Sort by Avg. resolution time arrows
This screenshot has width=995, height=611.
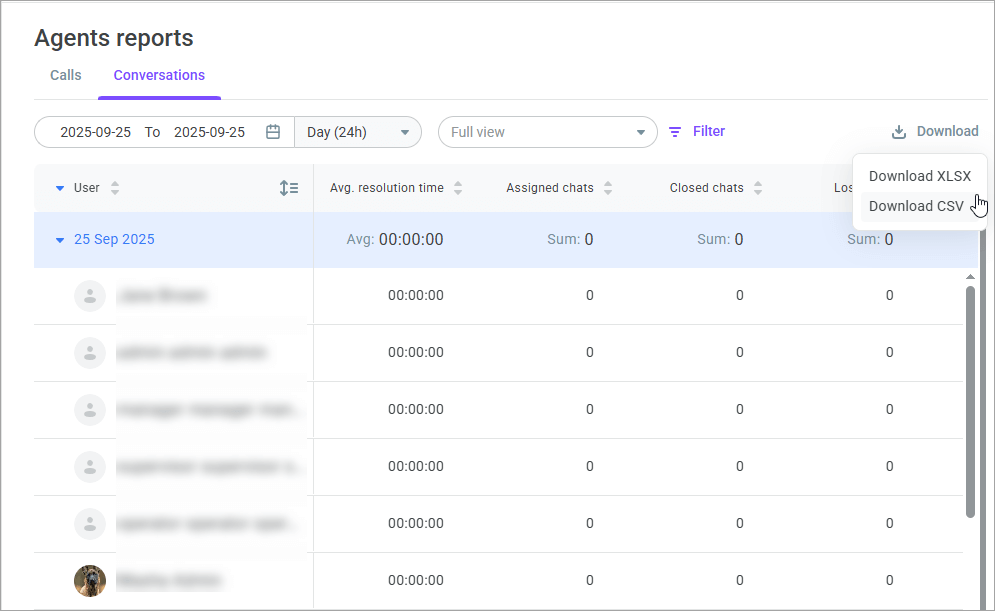tap(458, 188)
